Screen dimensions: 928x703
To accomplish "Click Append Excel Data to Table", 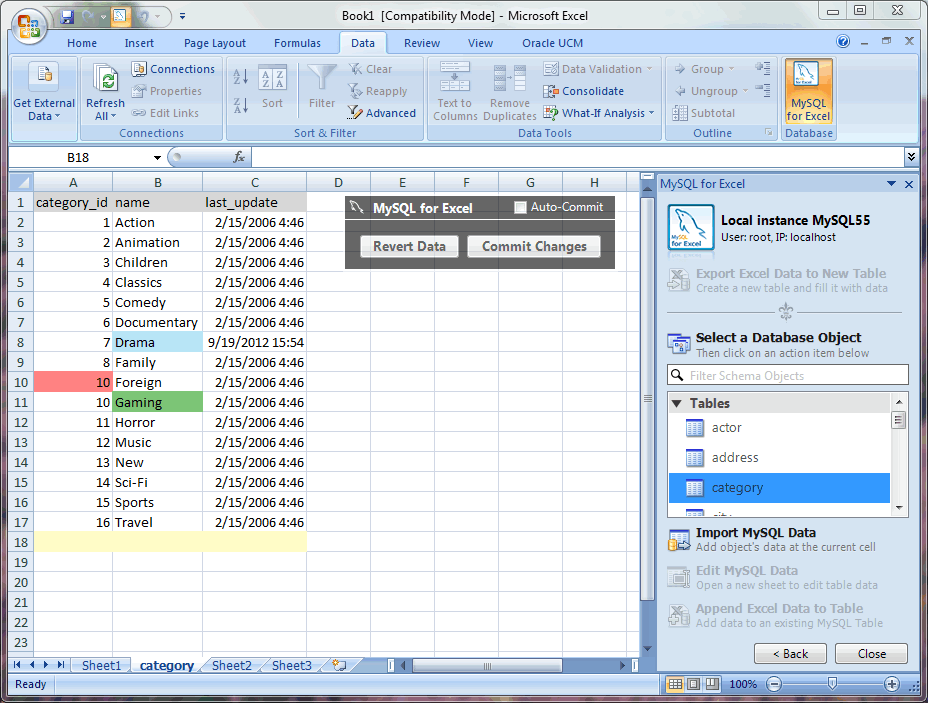I will click(775, 615).
